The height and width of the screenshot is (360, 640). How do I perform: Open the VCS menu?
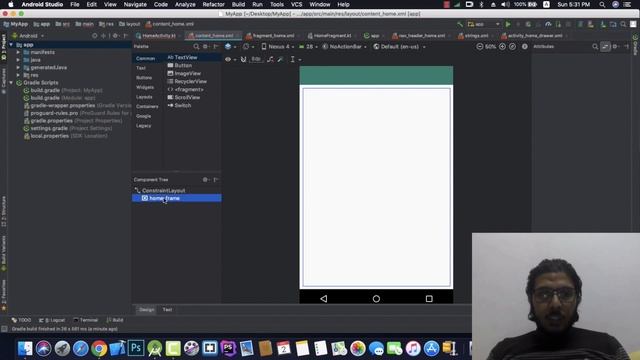click(x=296, y=4)
